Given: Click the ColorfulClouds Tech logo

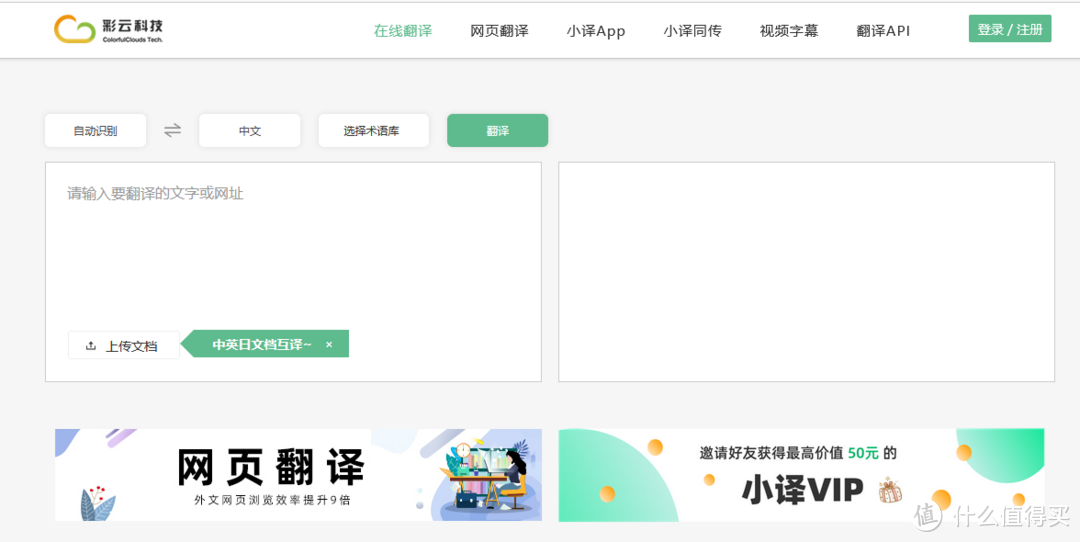Looking at the screenshot, I should tap(108, 30).
